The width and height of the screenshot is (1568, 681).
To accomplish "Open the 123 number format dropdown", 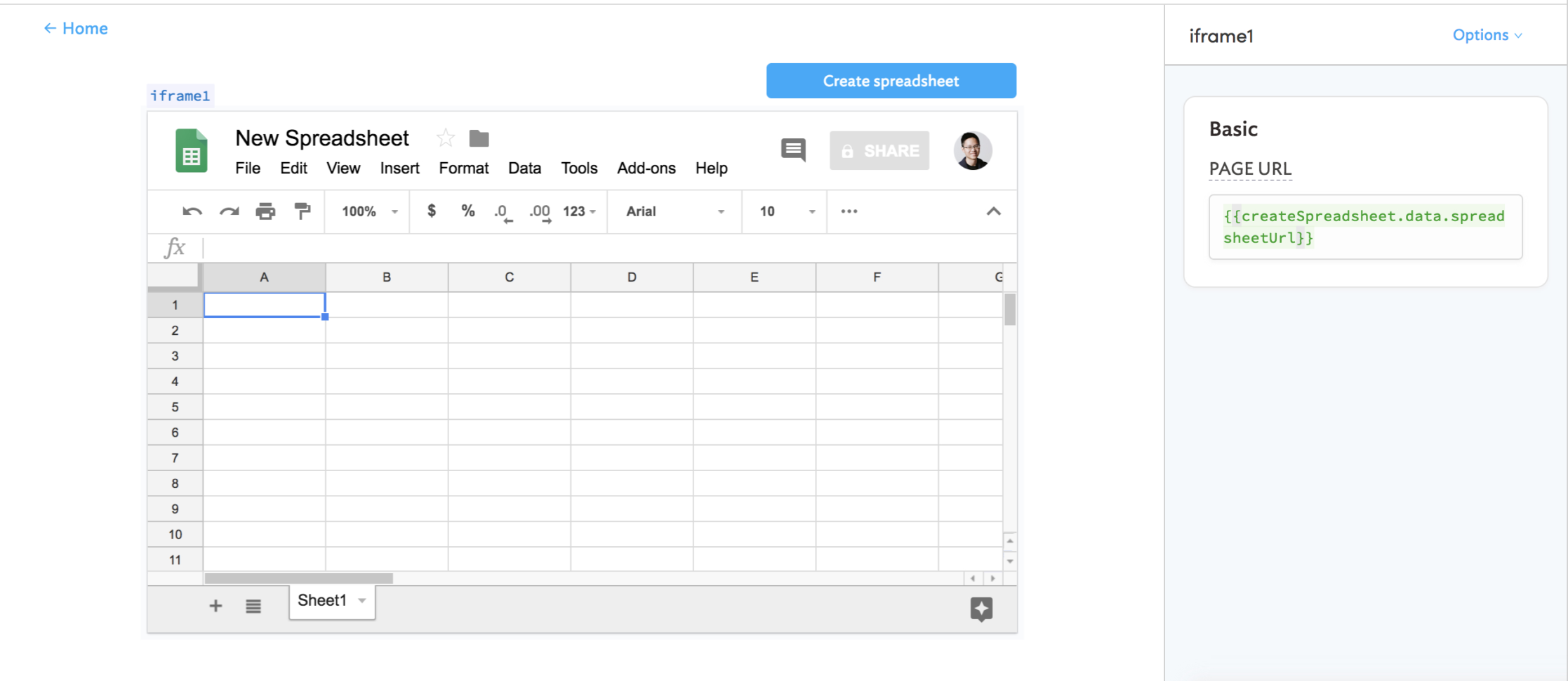I will click(578, 211).
